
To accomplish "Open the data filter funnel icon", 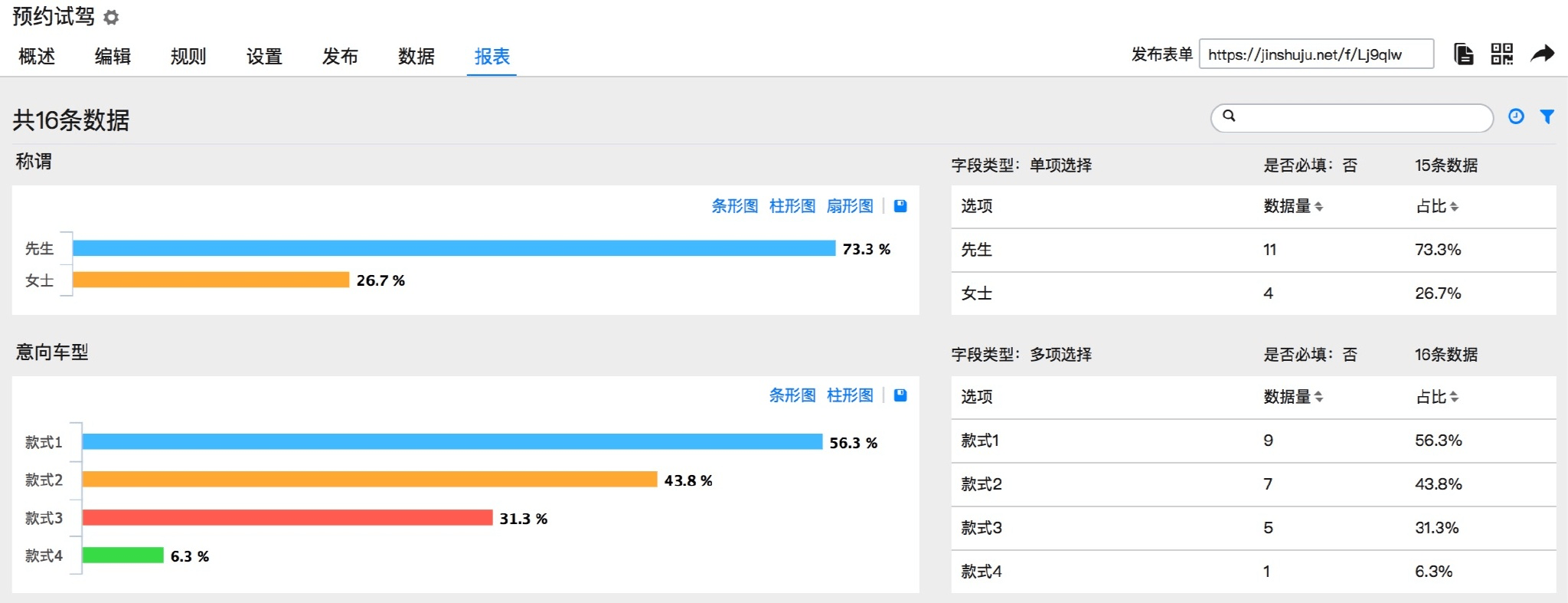I will 1547,116.
